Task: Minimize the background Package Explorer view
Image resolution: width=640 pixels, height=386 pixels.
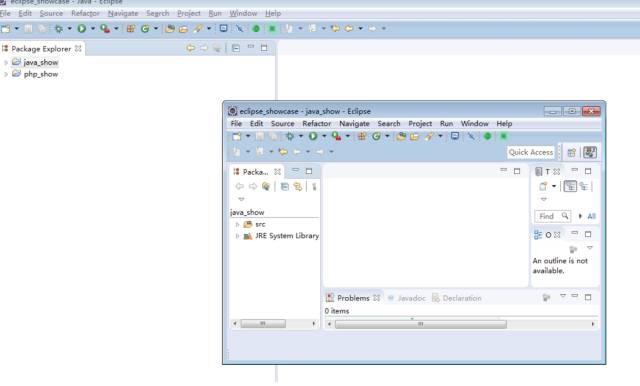Action: [x=251, y=47]
